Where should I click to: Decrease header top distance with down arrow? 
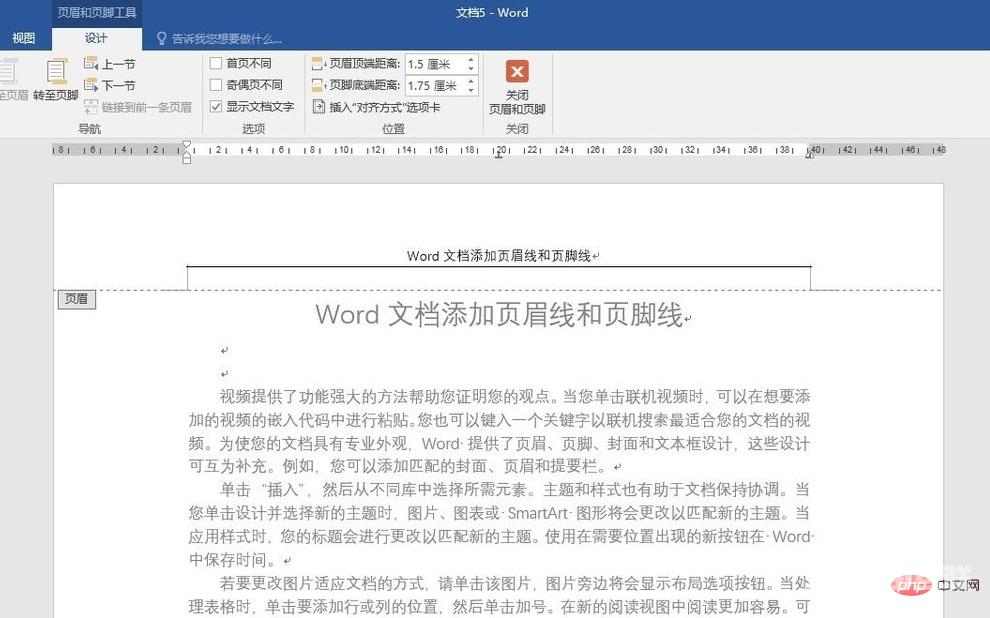(471, 69)
